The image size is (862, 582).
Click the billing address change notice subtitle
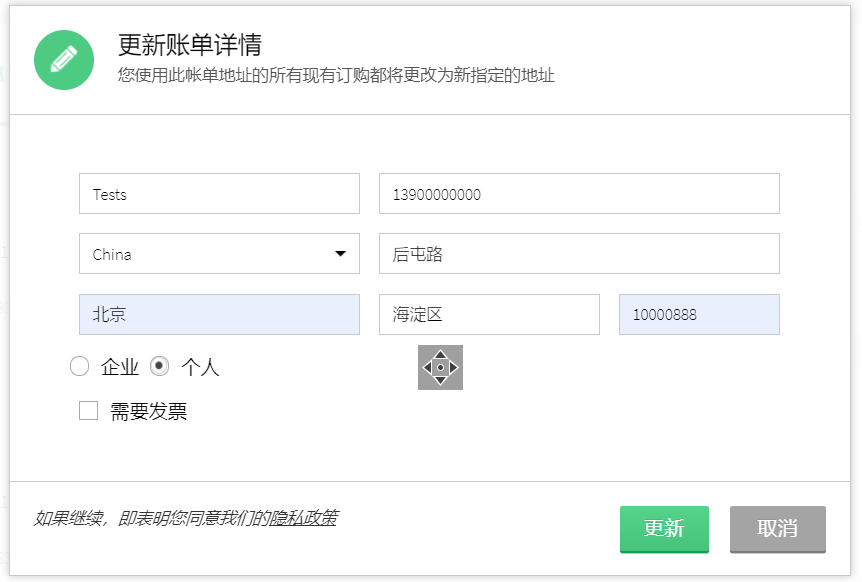pos(336,76)
